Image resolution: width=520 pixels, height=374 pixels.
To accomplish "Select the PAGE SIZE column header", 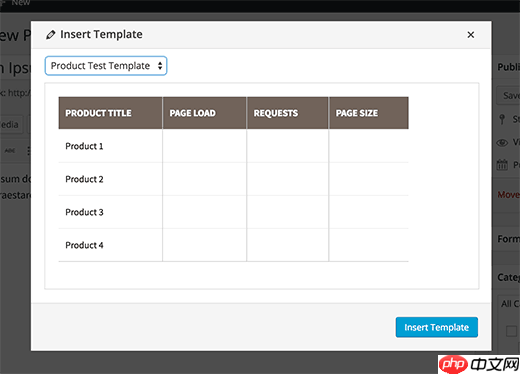I will click(369, 113).
